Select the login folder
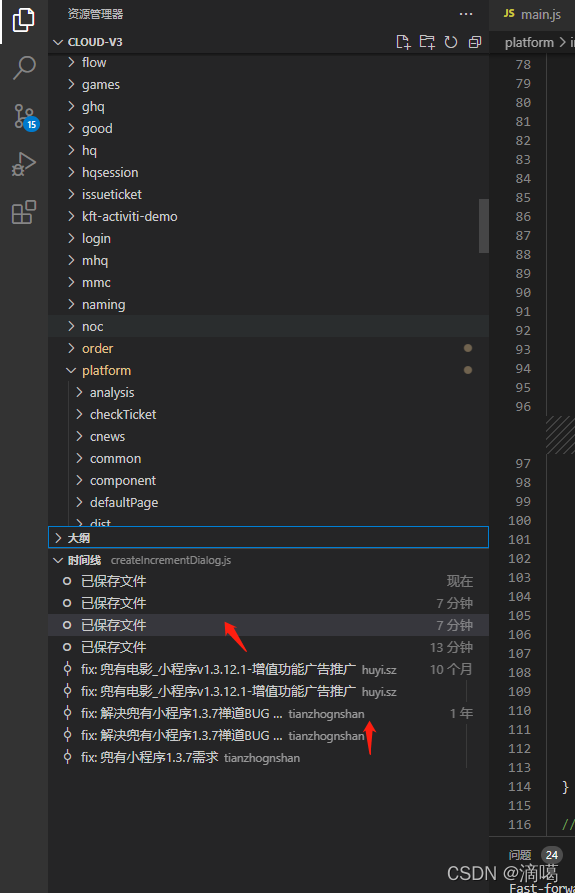 point(269,239)
